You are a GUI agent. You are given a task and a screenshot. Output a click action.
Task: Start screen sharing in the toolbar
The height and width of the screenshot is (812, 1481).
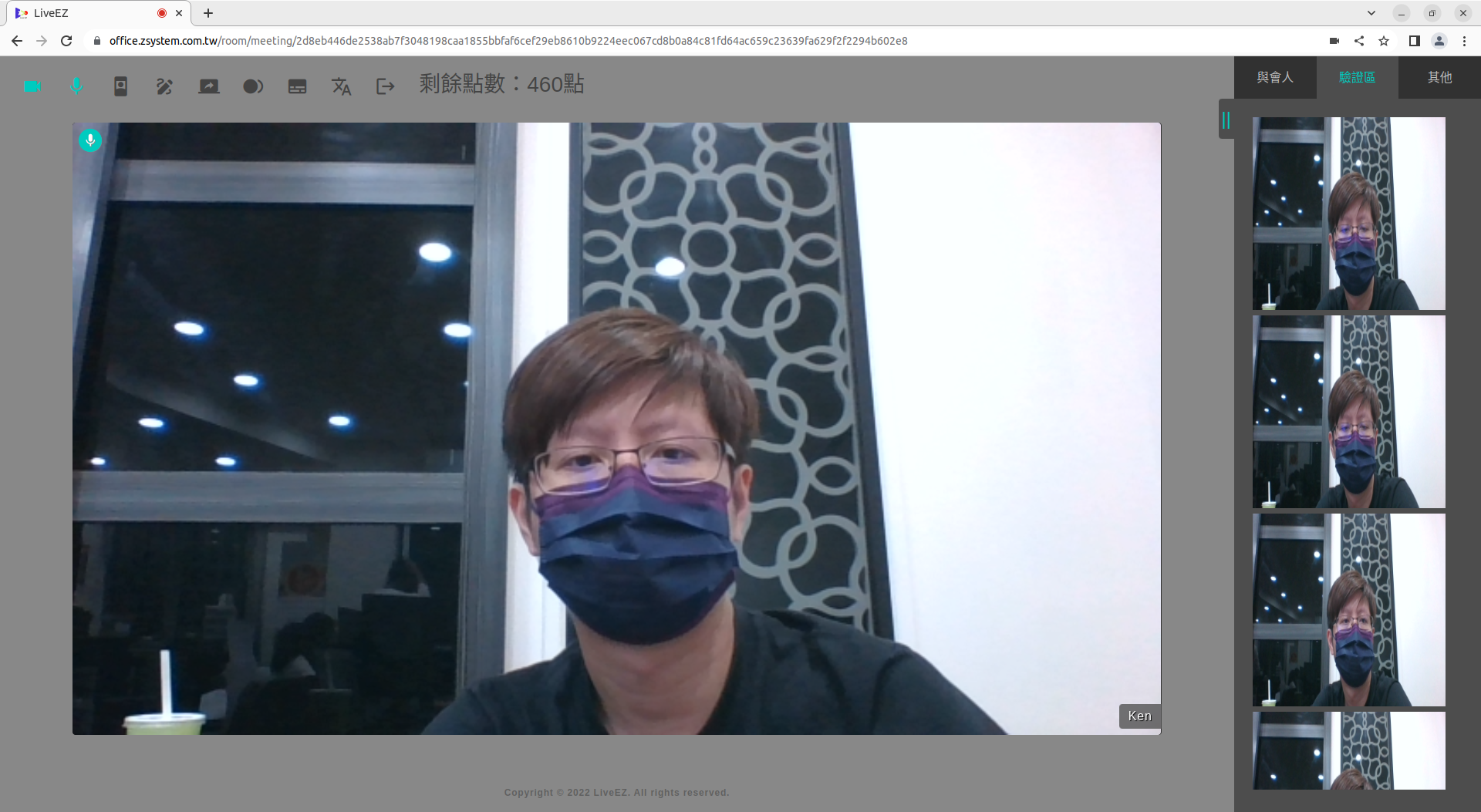point(209,86)
